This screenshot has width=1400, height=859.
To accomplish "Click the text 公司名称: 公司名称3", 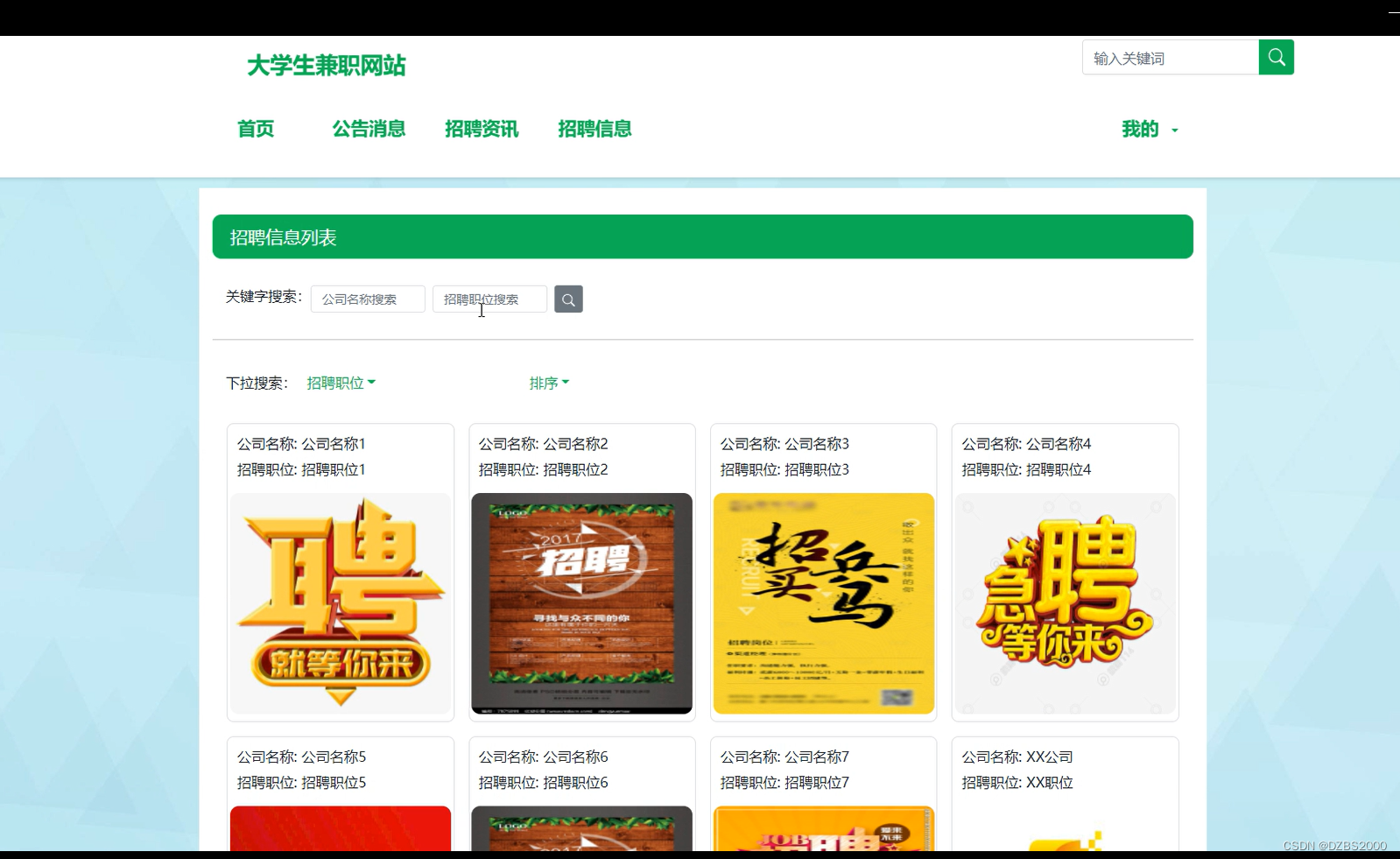I will (784, 444).
